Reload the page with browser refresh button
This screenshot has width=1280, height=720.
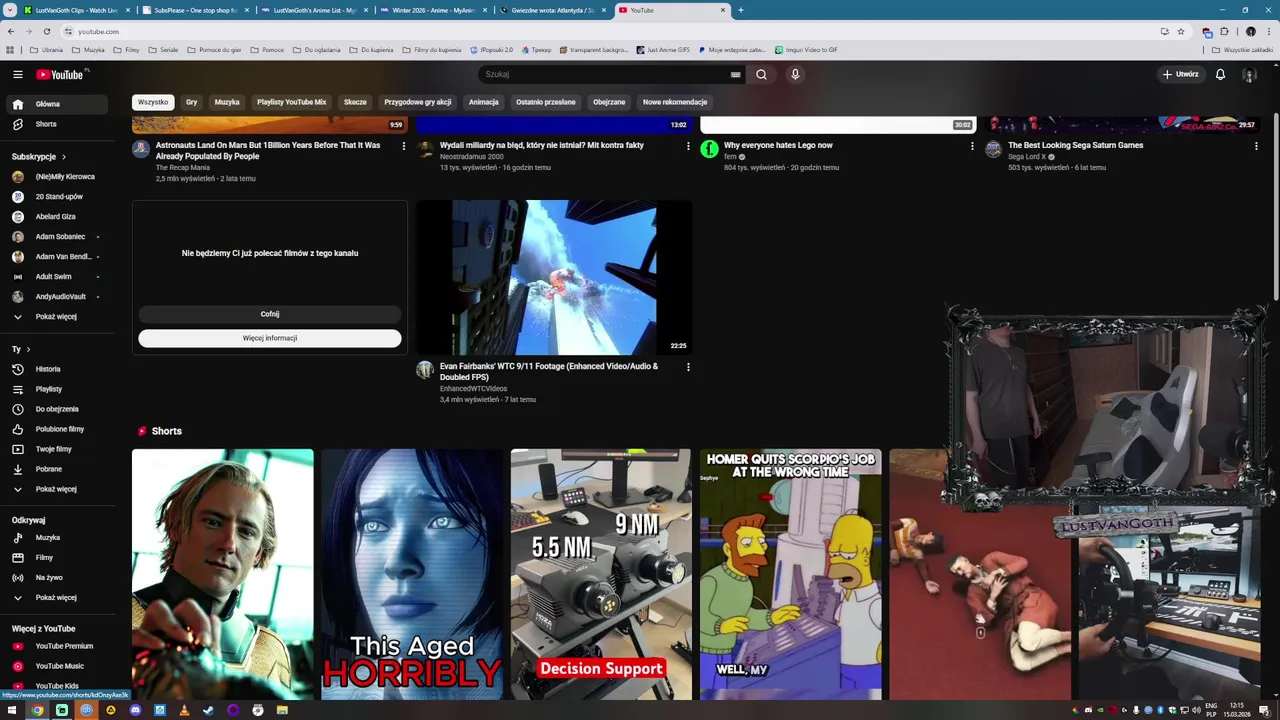46,31
